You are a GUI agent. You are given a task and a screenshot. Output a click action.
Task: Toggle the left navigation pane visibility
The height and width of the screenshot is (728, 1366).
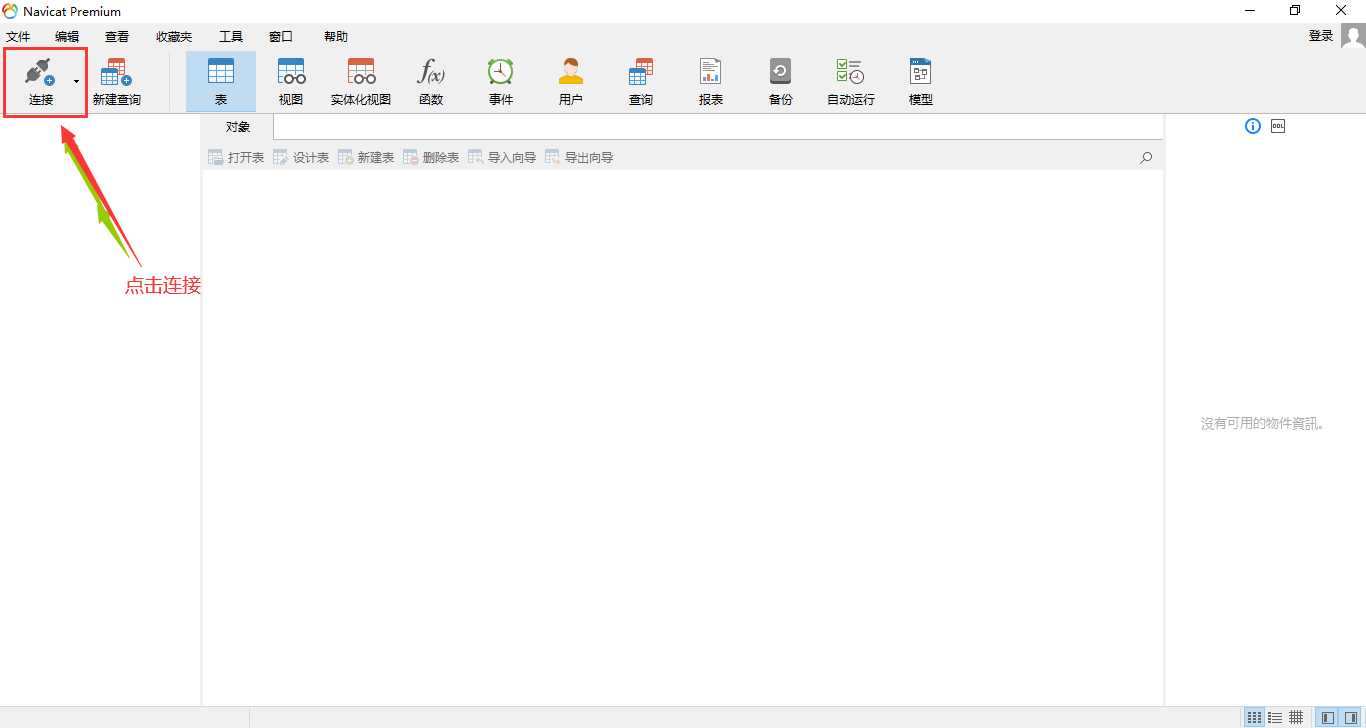[x=1327, y=718]
